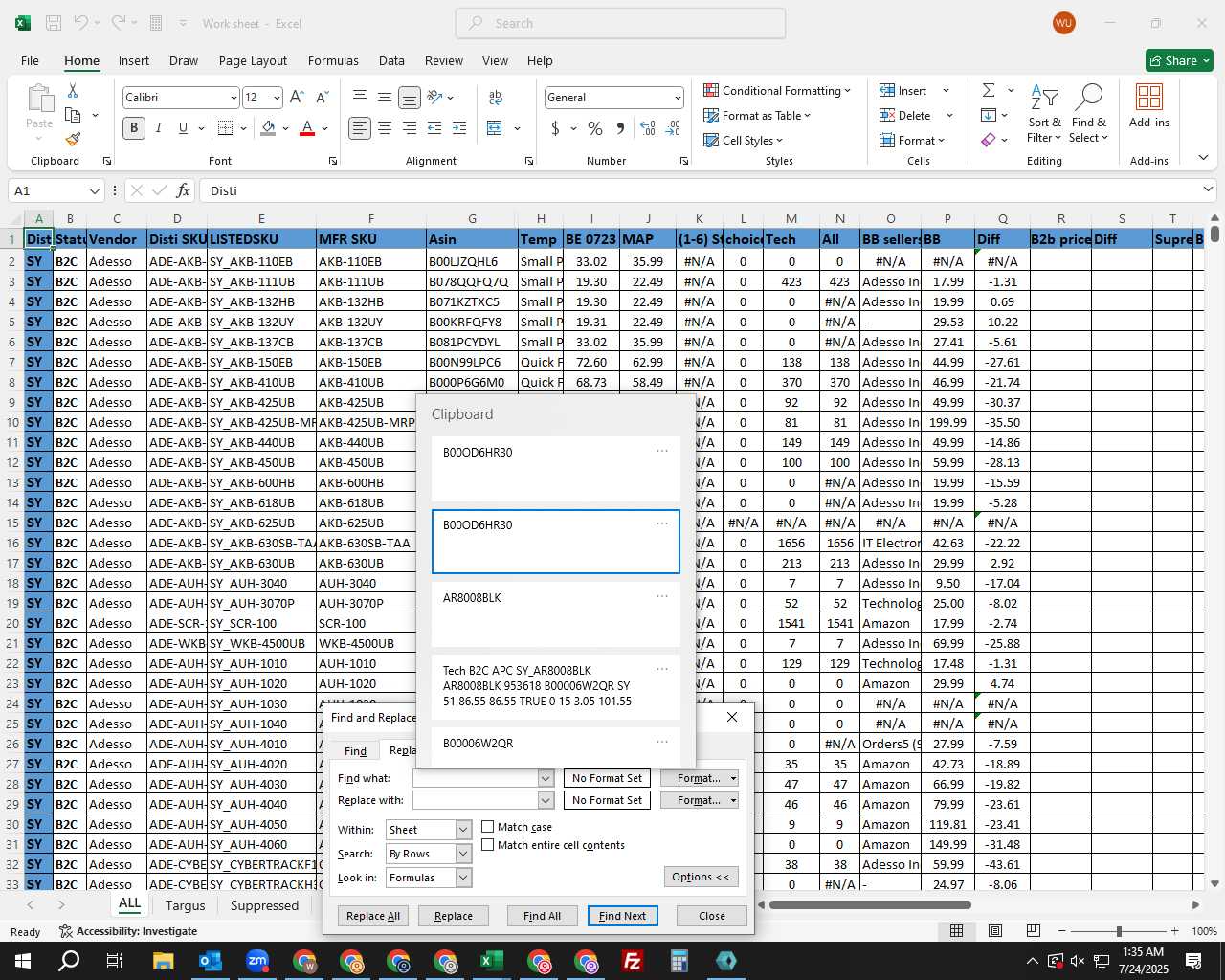This screenshot has height=980, width=1225.
Task: Click the Fill Color bucket icon
Action: pyautogui.click(x=269, y=128)
